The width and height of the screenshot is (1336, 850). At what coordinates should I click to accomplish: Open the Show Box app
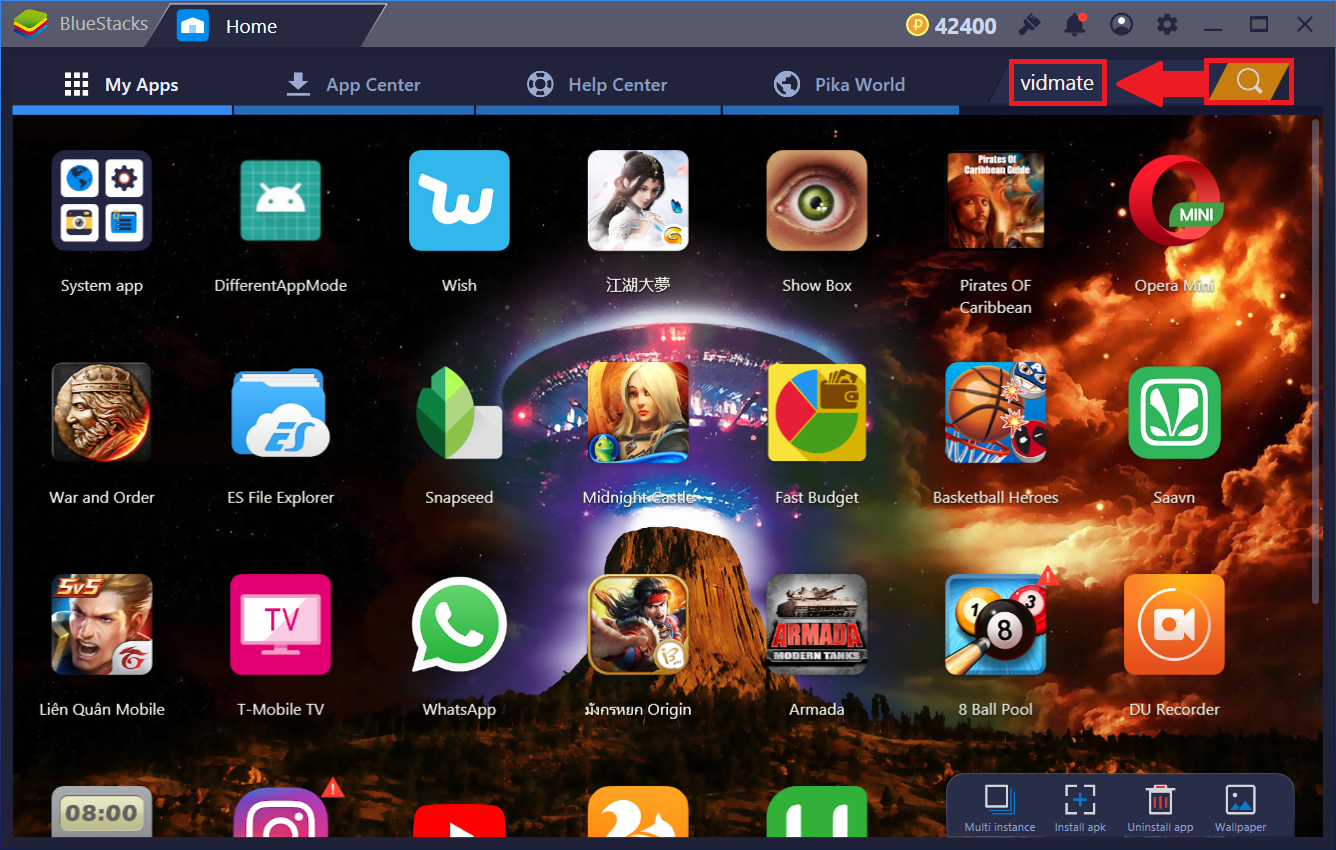coord(817,200)
